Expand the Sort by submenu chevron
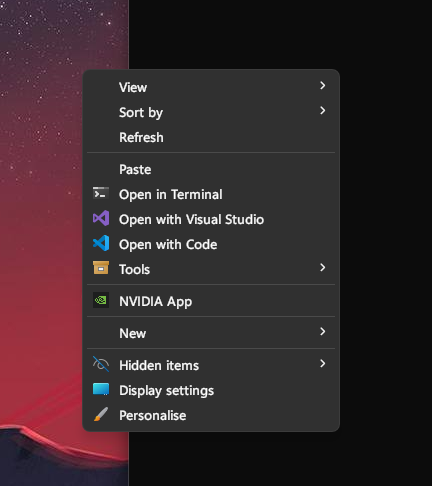Screen dimensions: 432x486 (322, 111)
